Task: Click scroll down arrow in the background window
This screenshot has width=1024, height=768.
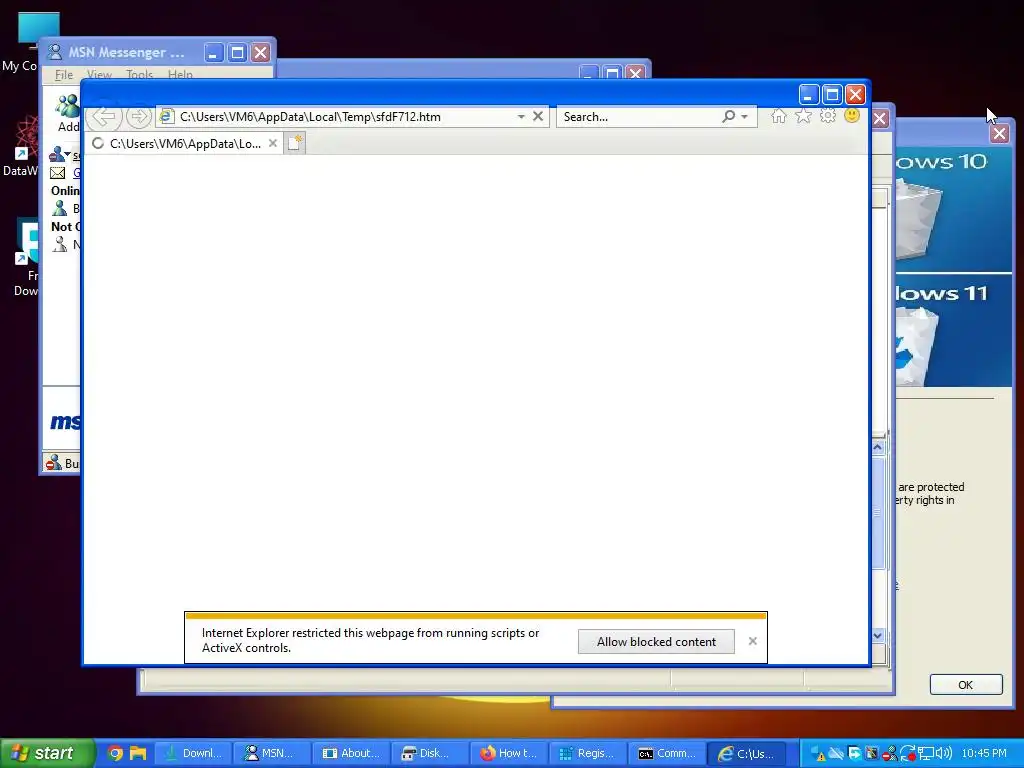Action: point(878,635)
